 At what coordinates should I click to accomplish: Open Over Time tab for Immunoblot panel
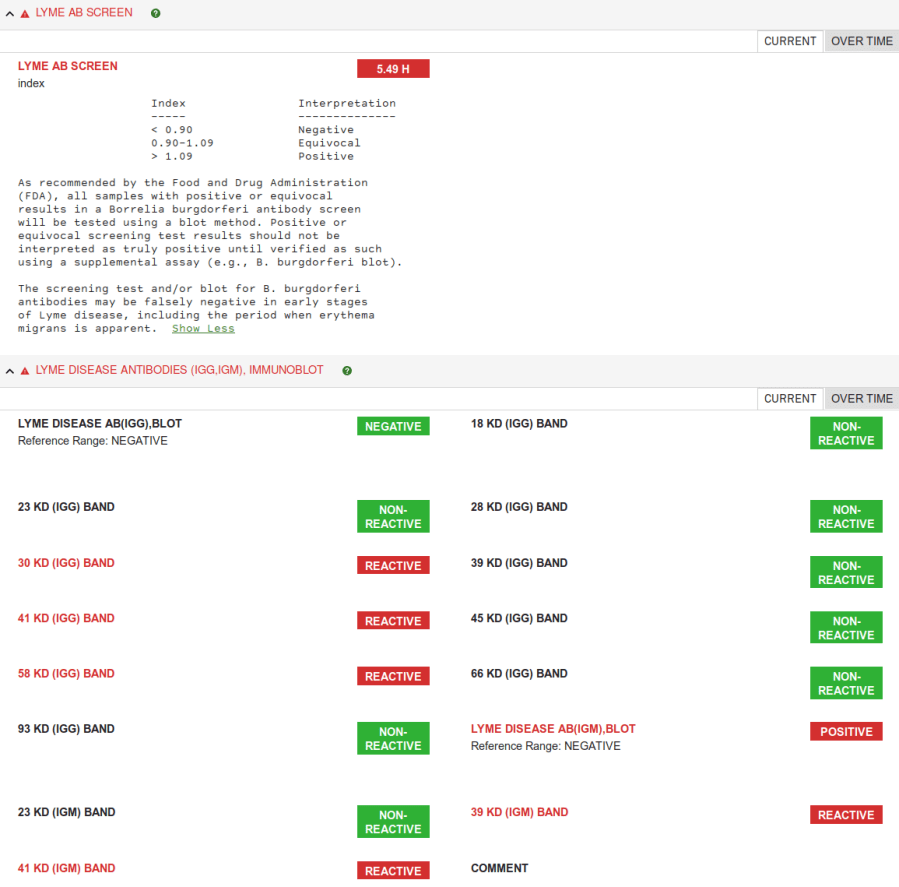(x=861, y=398)
